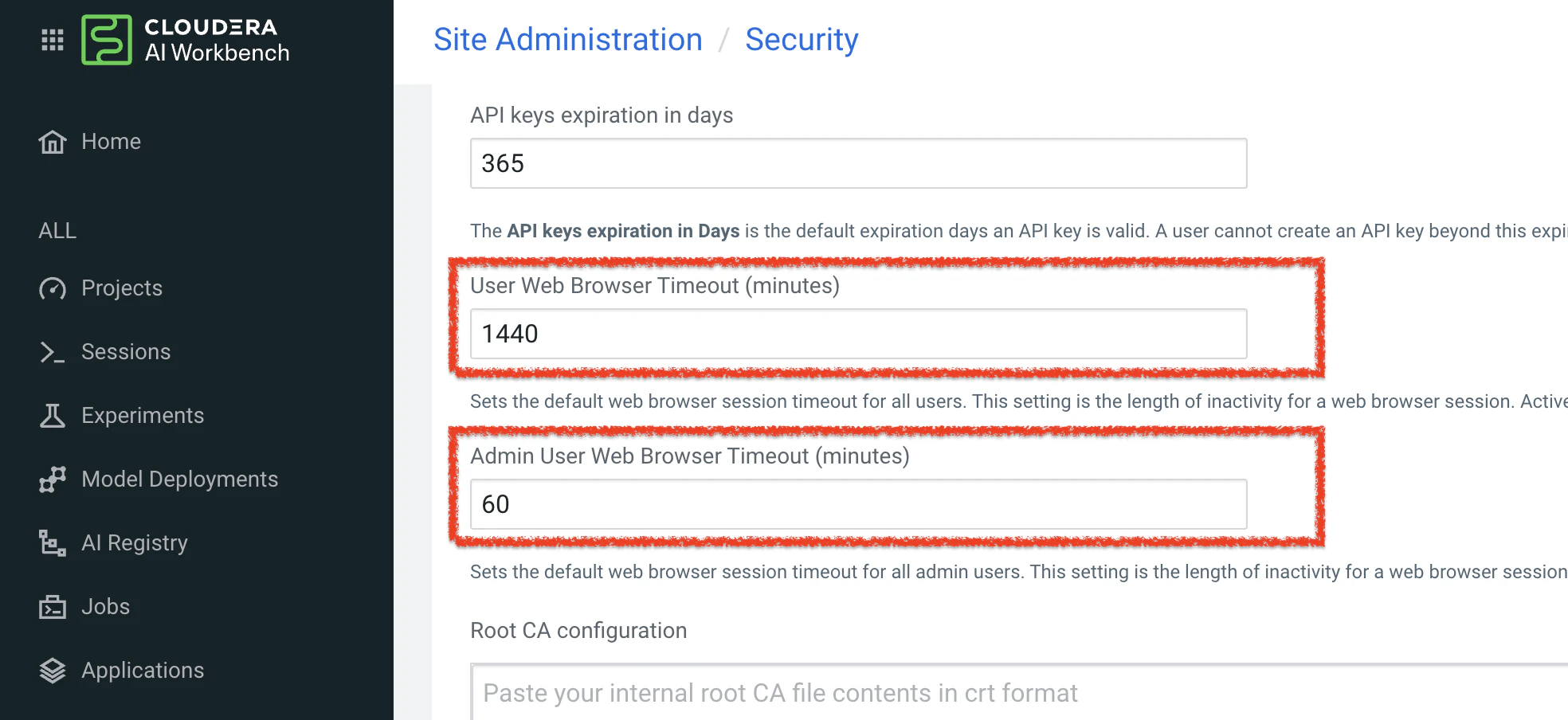Go to Projects in the sidebar
This screenshot has height=720, width=1568.
pyautogui.click(x=122, y=288)
